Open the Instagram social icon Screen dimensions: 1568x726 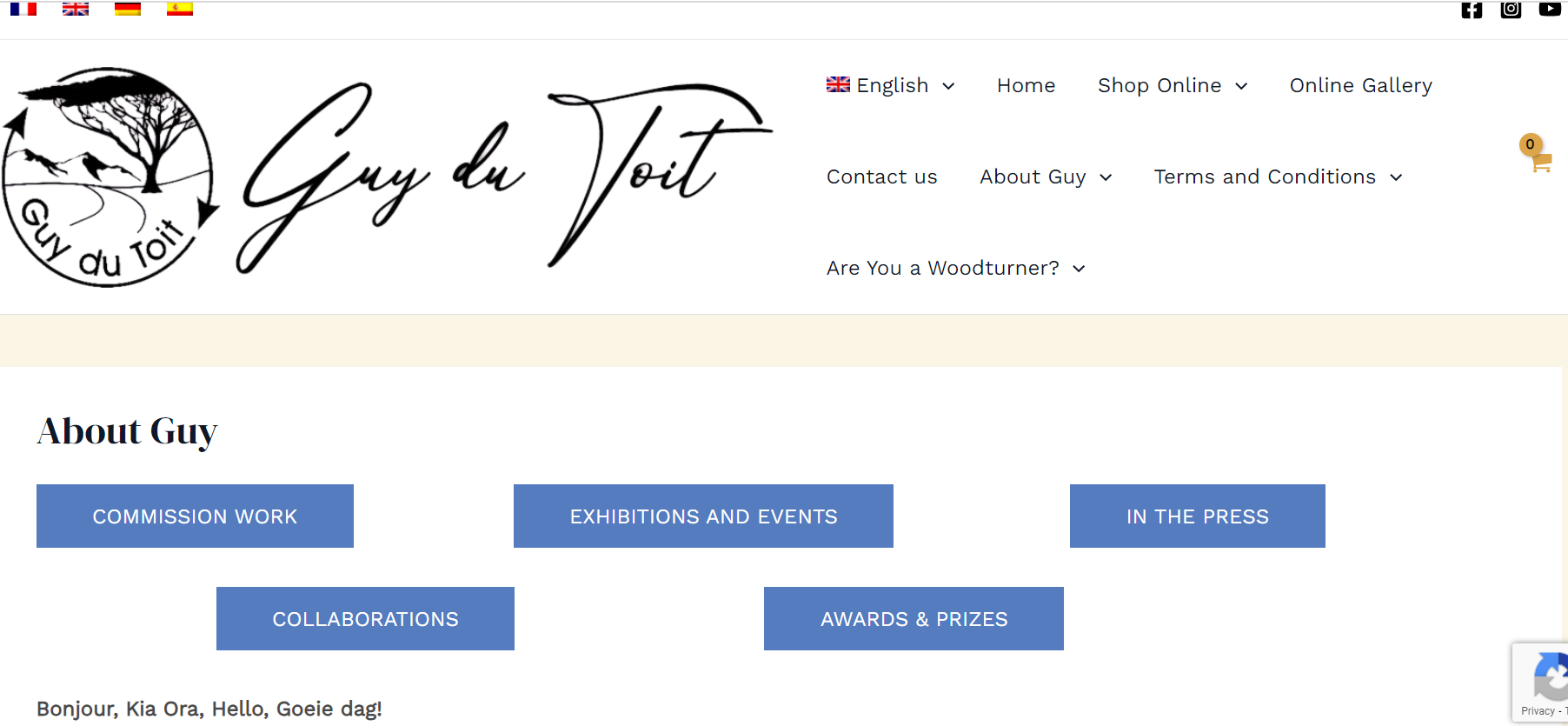[1511, 10]
